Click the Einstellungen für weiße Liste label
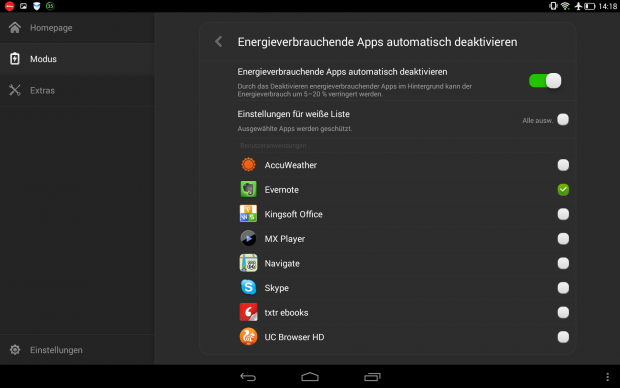This screenshot has width=620, height=388. 293,114
